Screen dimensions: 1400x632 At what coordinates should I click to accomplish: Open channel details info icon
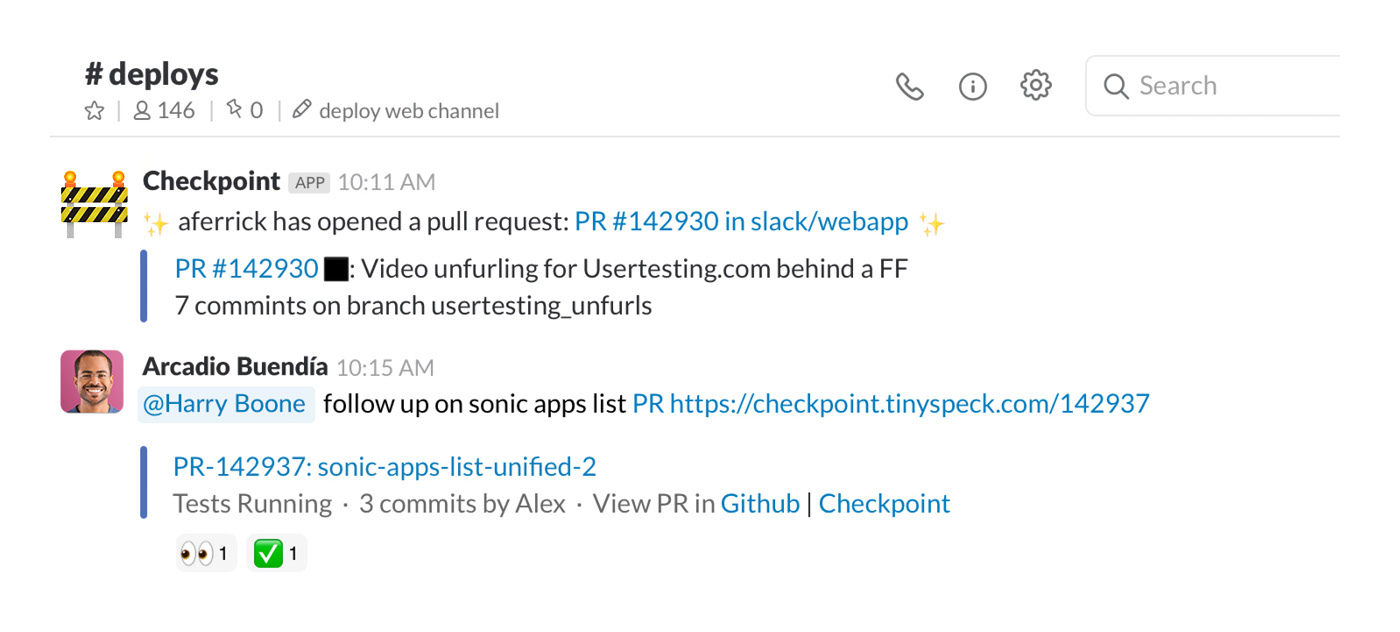click(972, 87)
